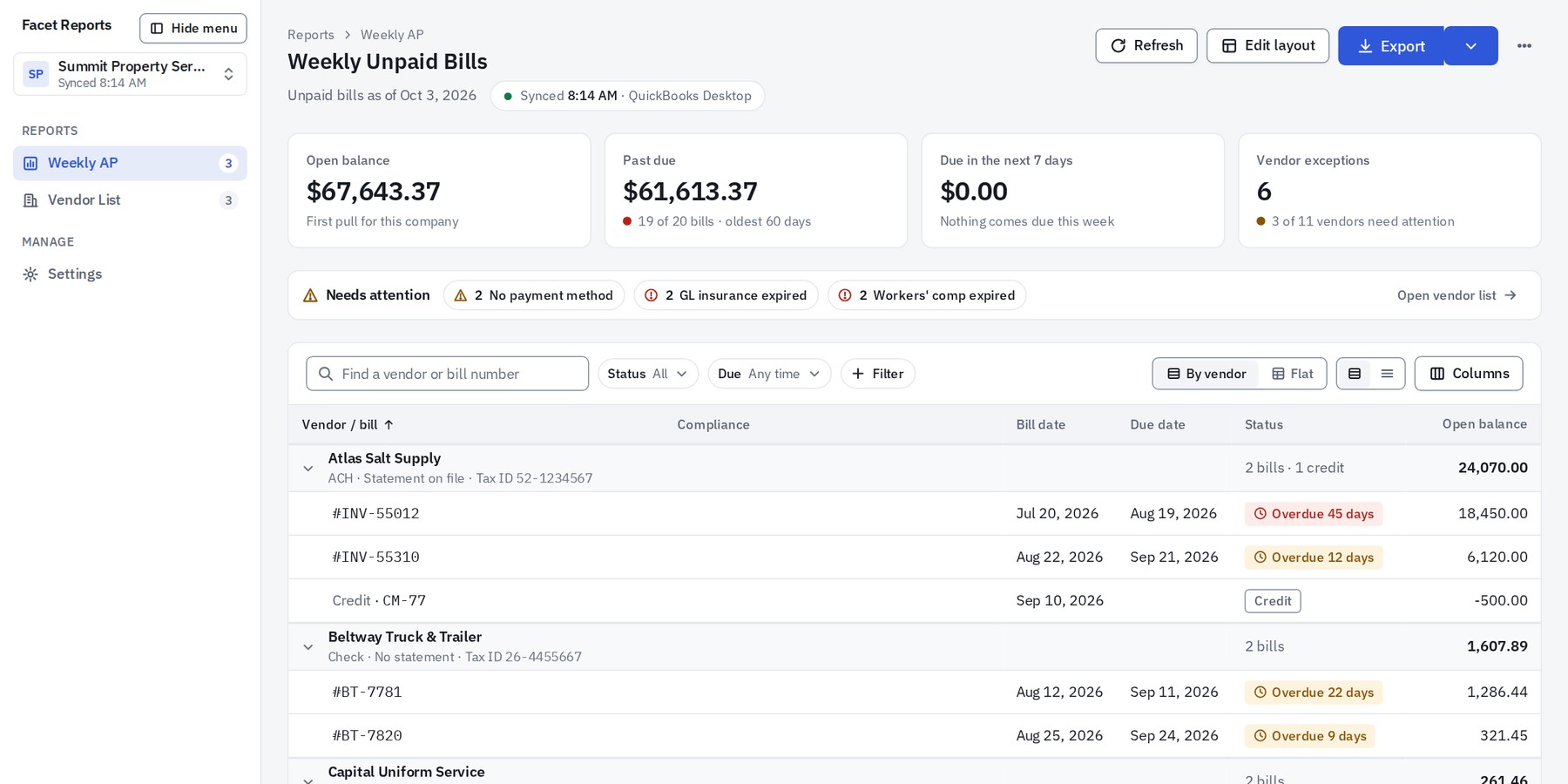1568x784 pixels.
Task: Collapse the Atlas Salt Supply group
Action: tap(308, 469)
